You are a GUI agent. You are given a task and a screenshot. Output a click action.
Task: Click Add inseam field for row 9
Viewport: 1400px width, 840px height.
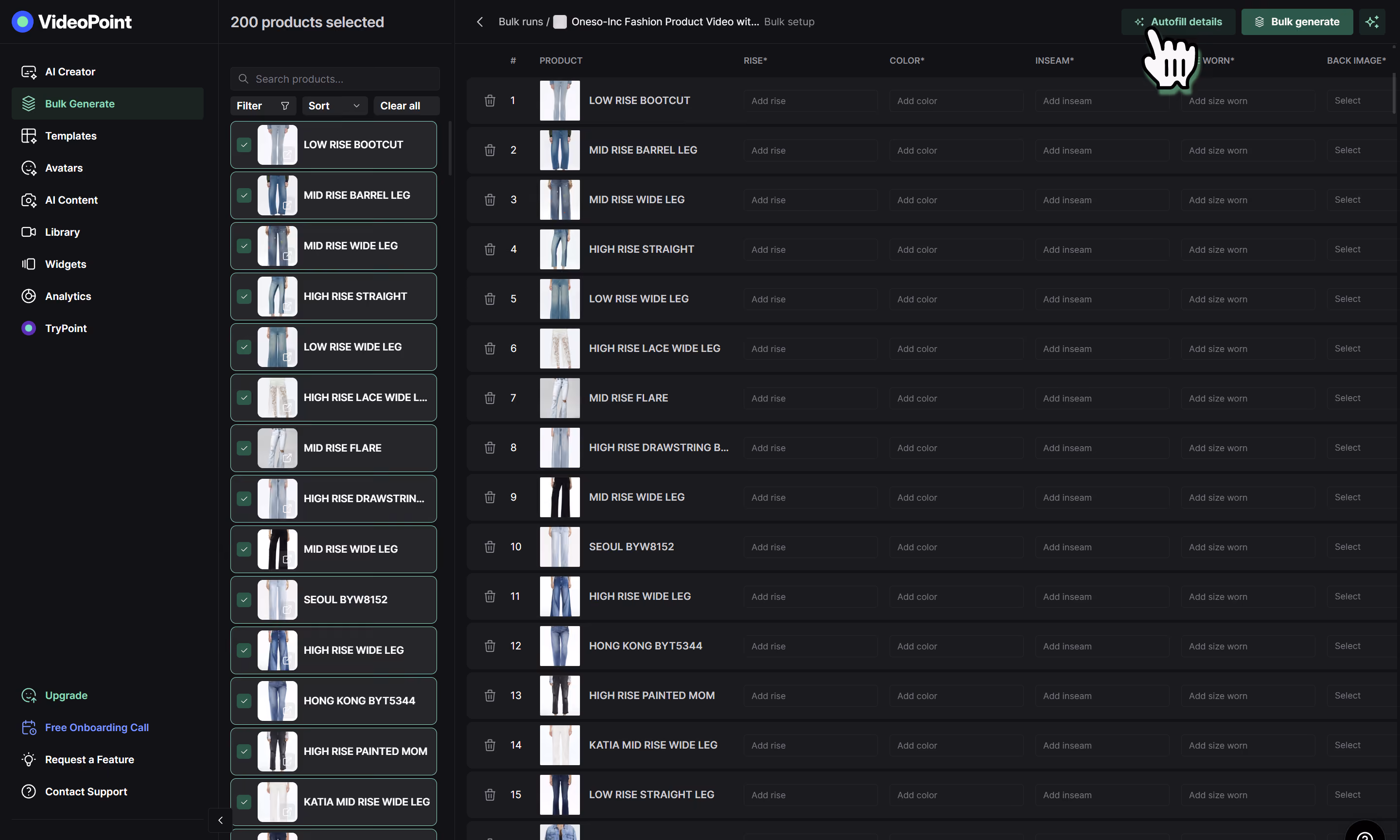[x=1102, y=498]
